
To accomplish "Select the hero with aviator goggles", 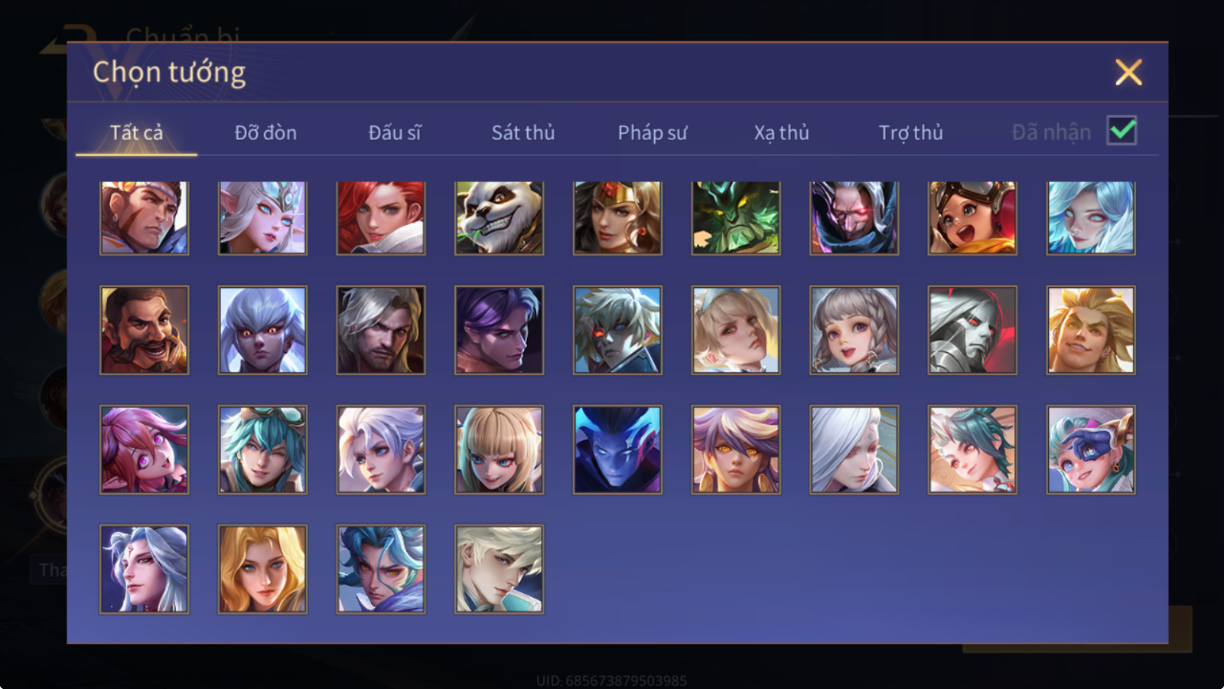I will point(972,218).
